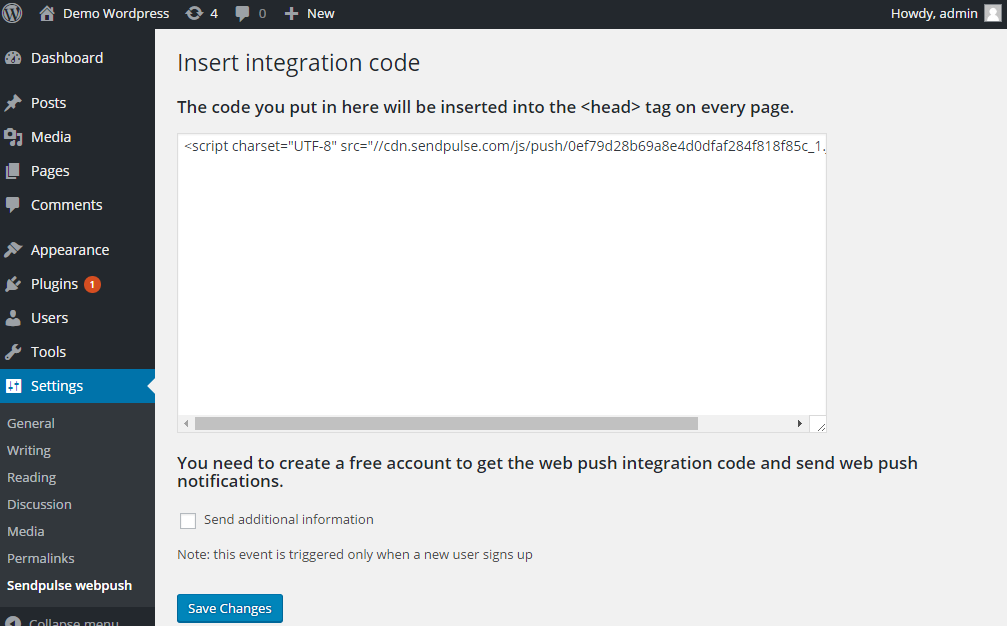Open the Permalinks settings link
The width and height of the screenshot is (1007, 626).
pos(41,558)
